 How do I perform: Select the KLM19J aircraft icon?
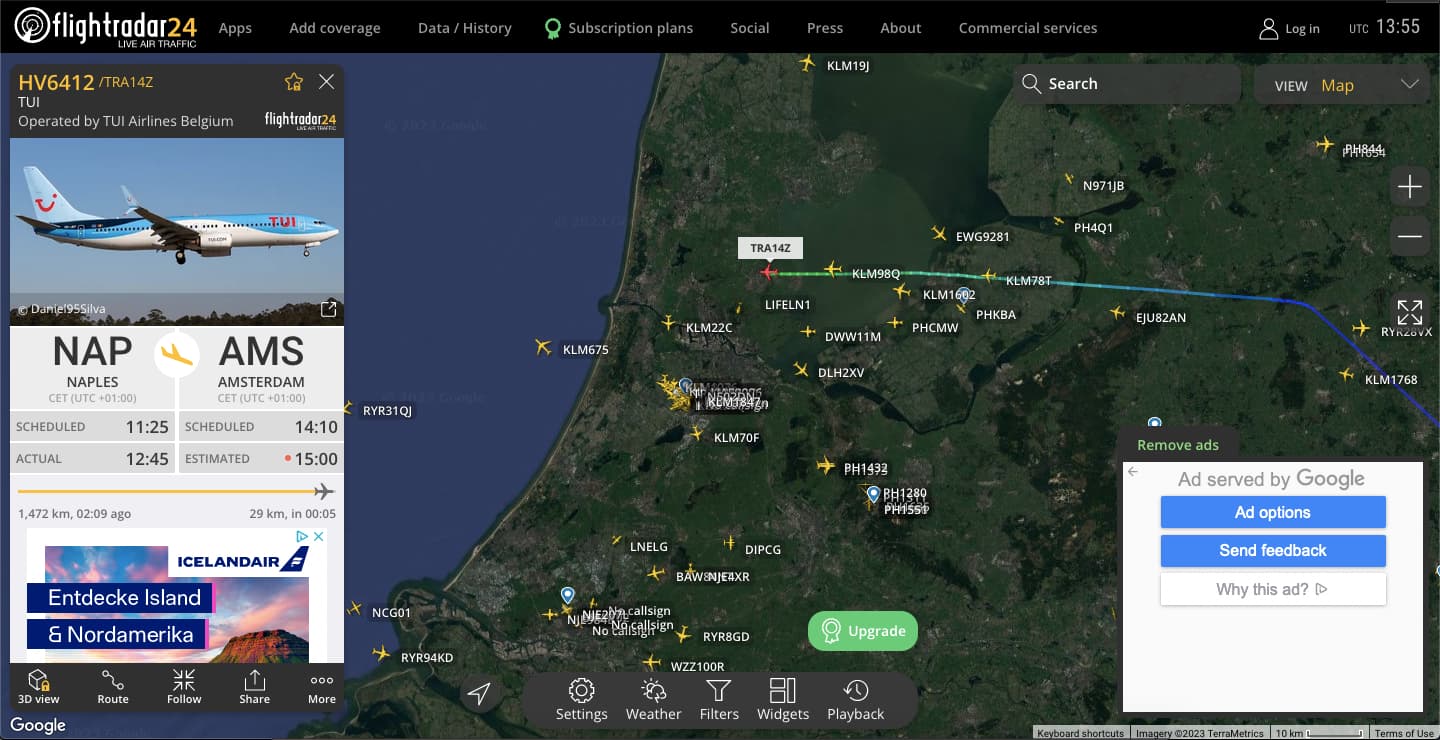pyautogui.click(x=807, y=64)
